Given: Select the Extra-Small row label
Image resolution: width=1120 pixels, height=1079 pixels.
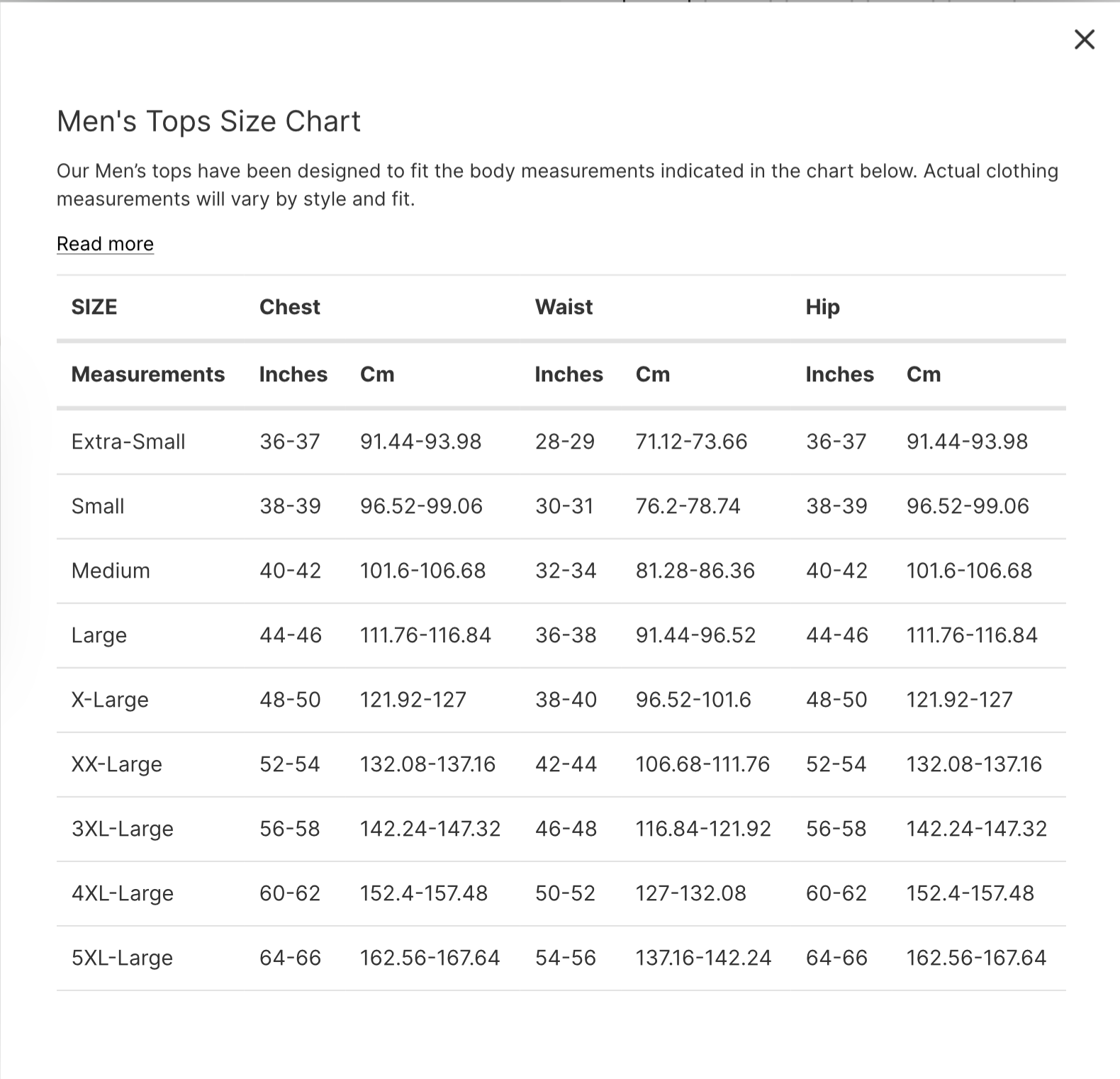Looking at the screenshot, I should [x=128, y=442].
